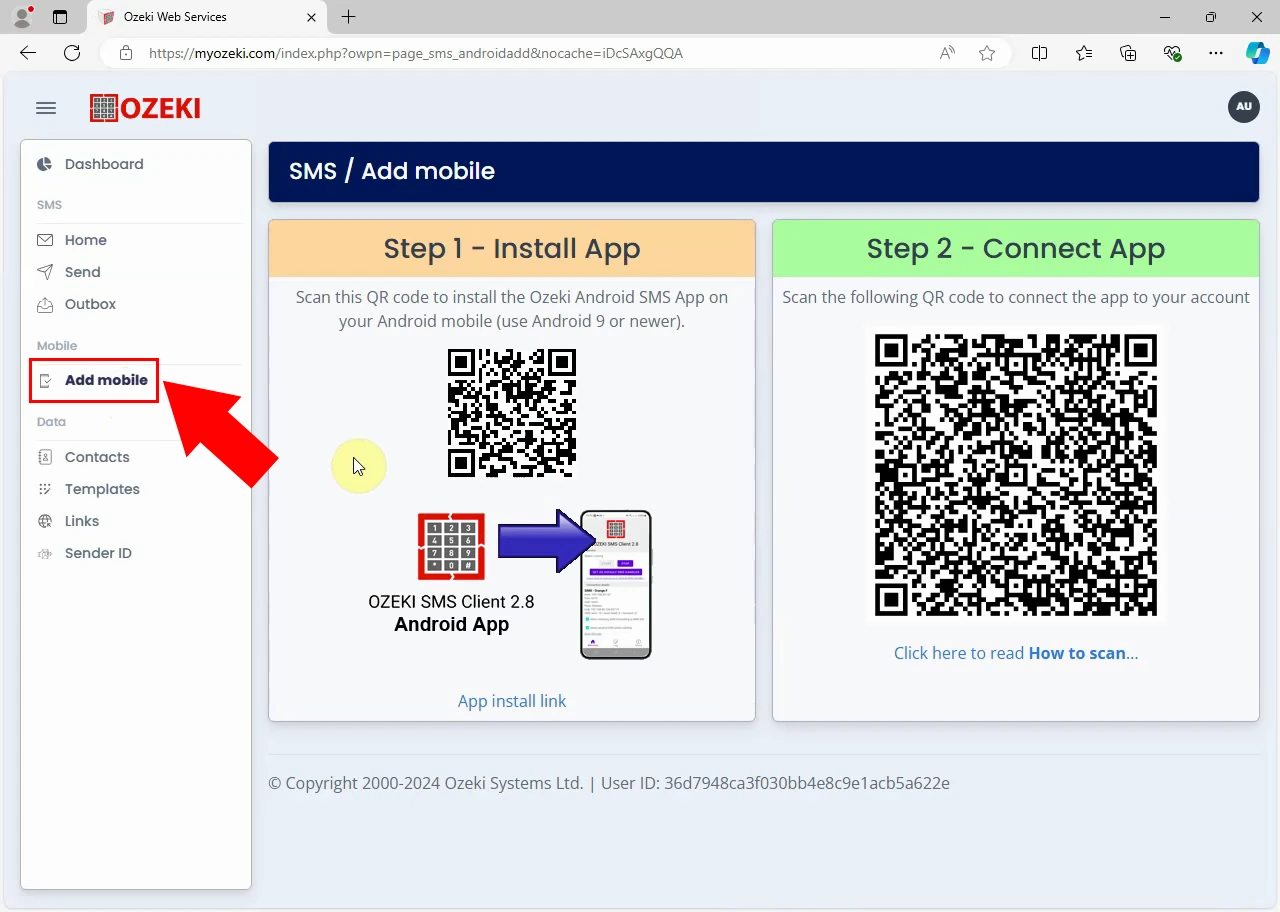The width and height of the screenshot is (1280, 912).
Task: Toggle browser split screen view
Action: (1039, 53)
